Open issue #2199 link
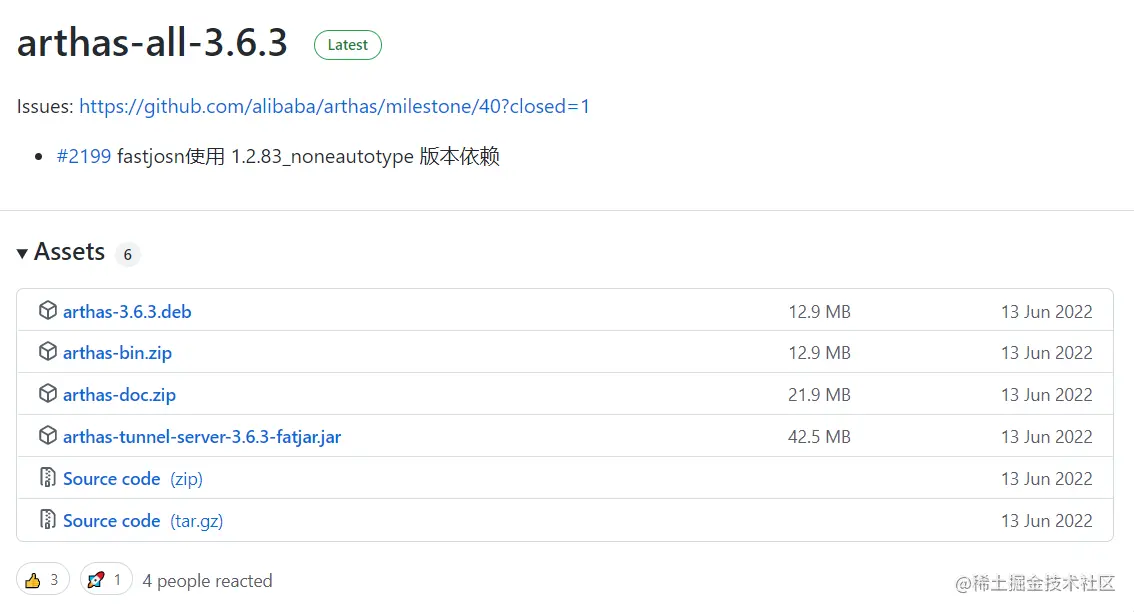This screenshot has width=1134, height=612. [x=84, y=156]
